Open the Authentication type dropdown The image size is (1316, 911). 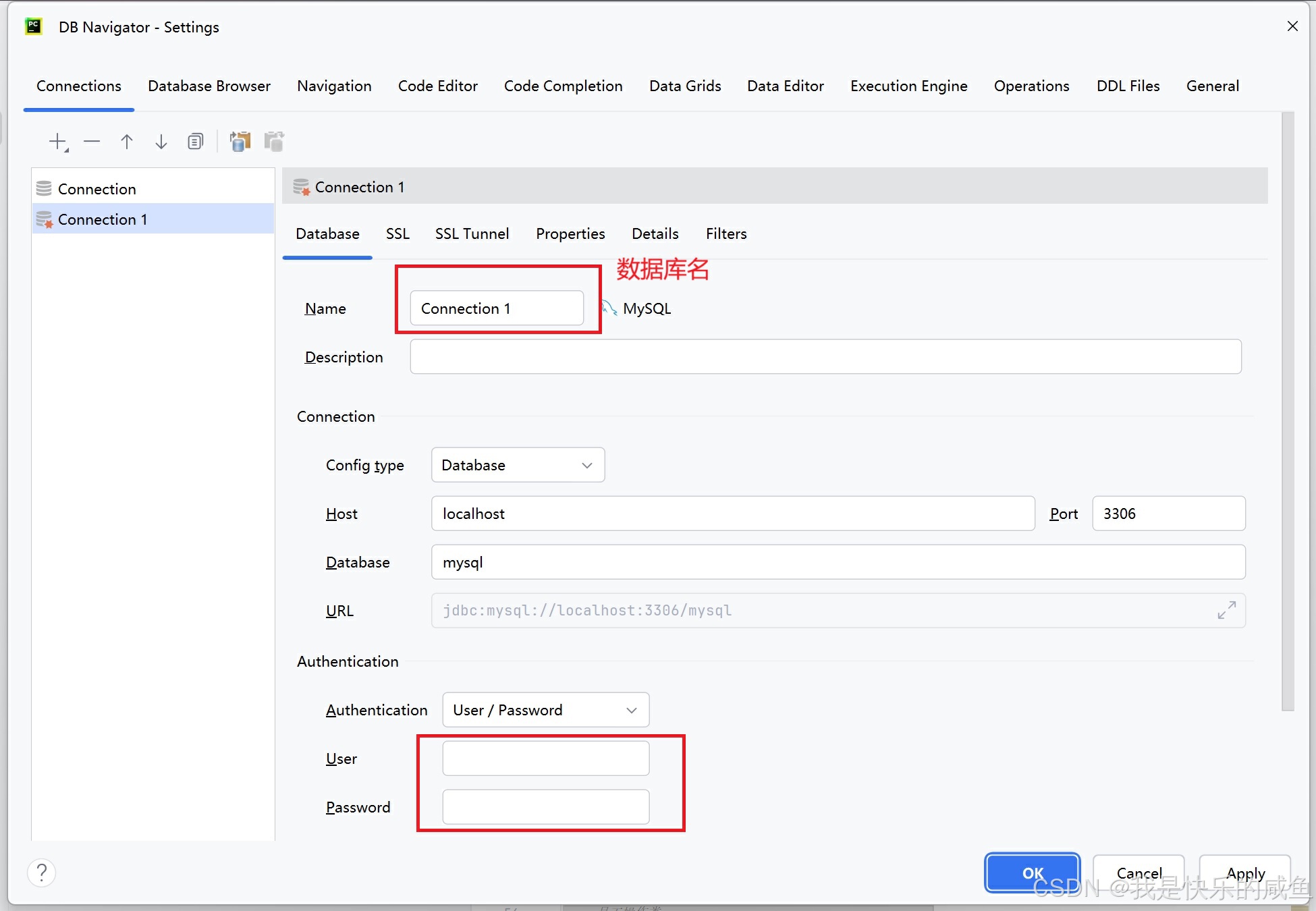click(x=545, y=710)
